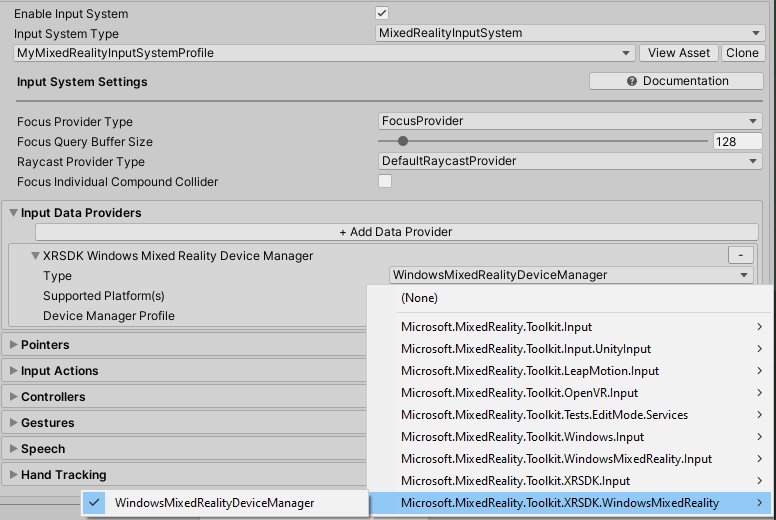
Task: Click the arrow beside Toolkit.LeapMotion.Input entry
Action: [760, 371]
